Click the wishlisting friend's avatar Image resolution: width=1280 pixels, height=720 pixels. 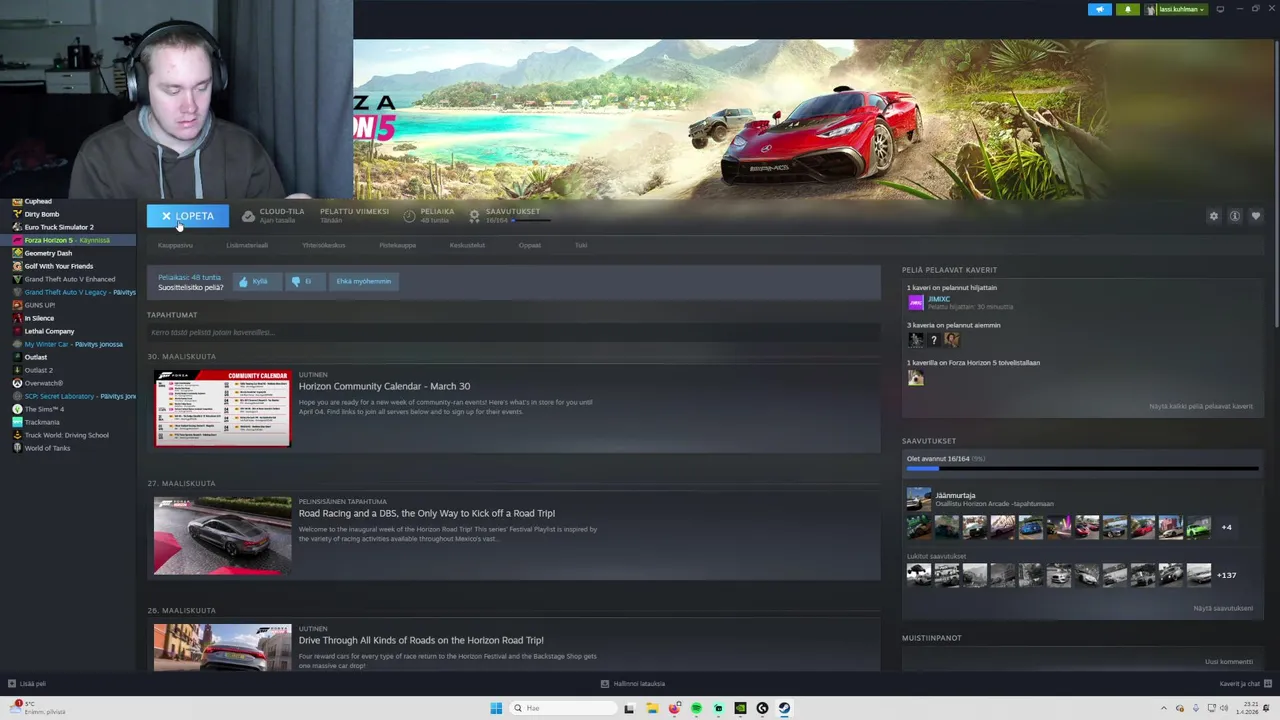pyautogui.click(x=916, y=377)
